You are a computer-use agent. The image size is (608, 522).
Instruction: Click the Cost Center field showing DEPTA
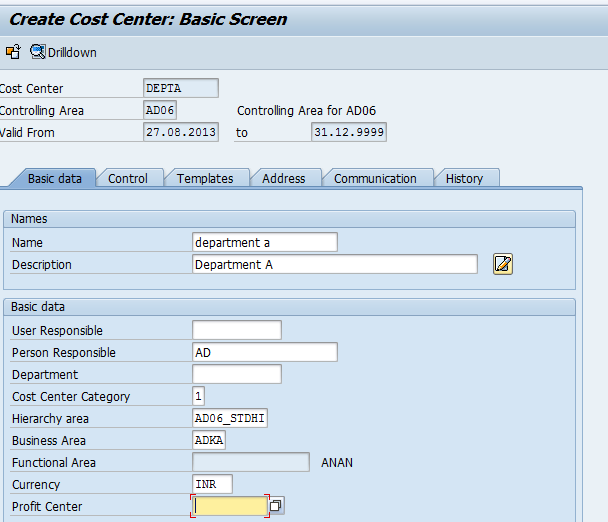[181, 88]
